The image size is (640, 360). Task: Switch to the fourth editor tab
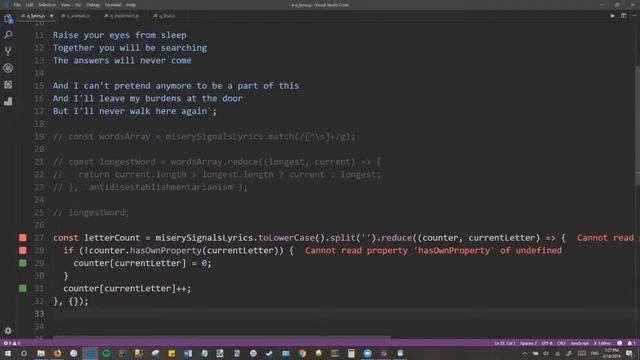tap(167, 16)
